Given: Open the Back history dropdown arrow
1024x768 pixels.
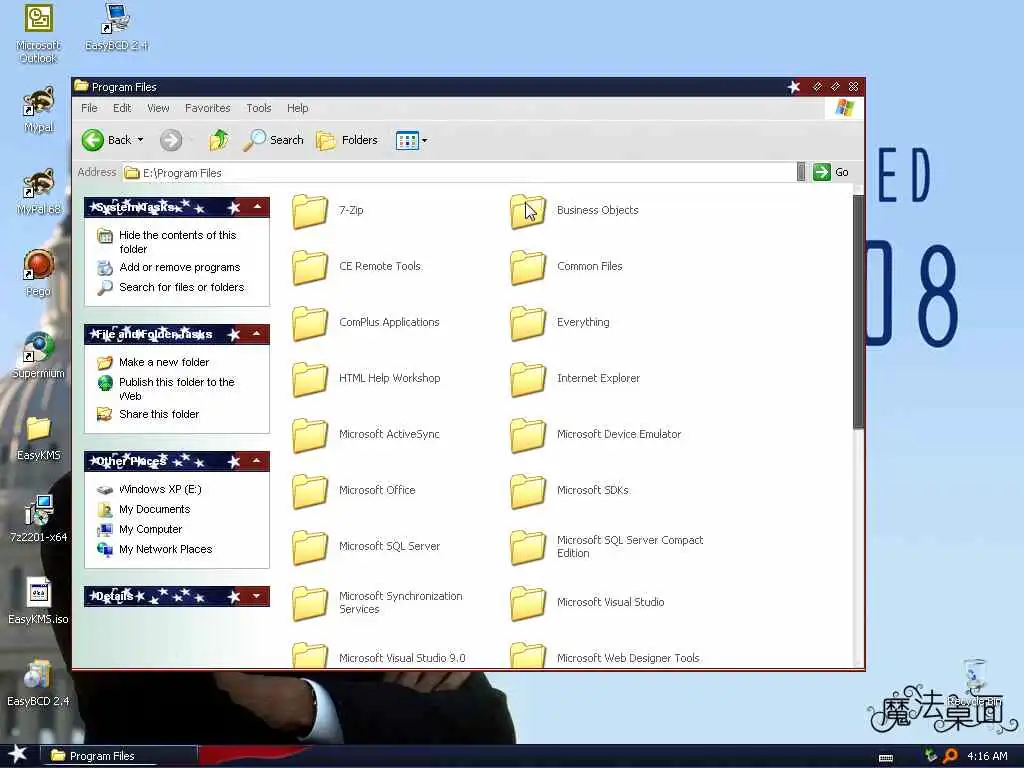Looking at the screenshot, I should [140, 140].
